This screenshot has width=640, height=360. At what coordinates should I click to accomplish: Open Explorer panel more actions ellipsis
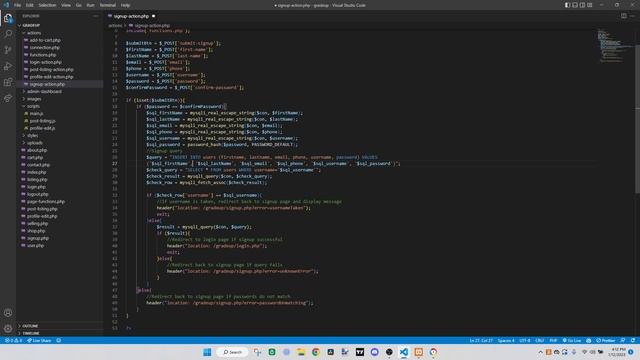(96, 16)
